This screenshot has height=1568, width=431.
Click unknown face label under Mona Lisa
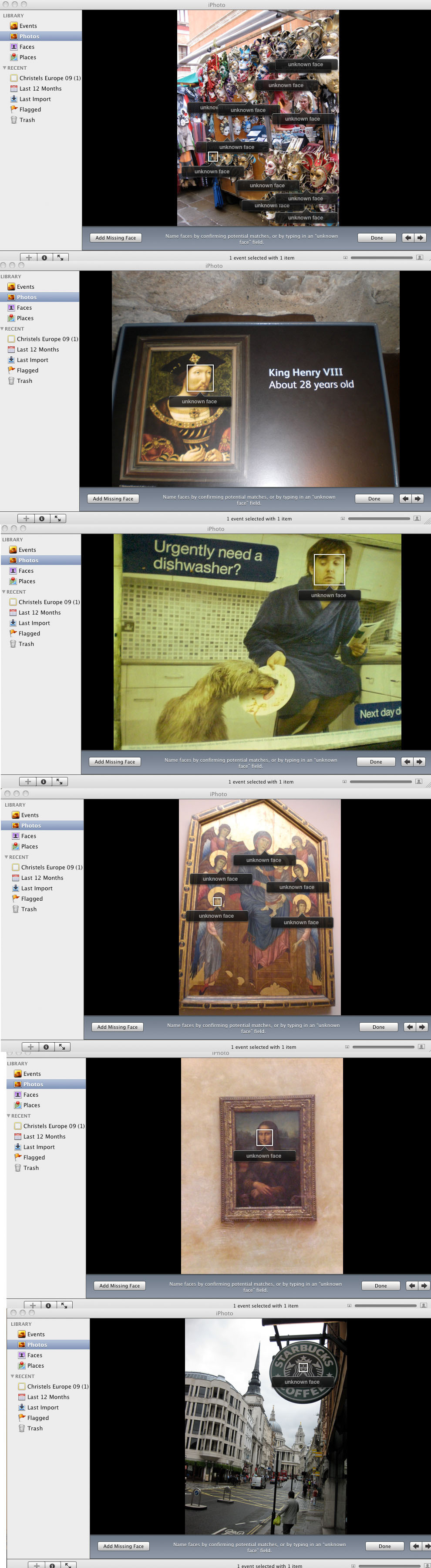coord(263,1156)
